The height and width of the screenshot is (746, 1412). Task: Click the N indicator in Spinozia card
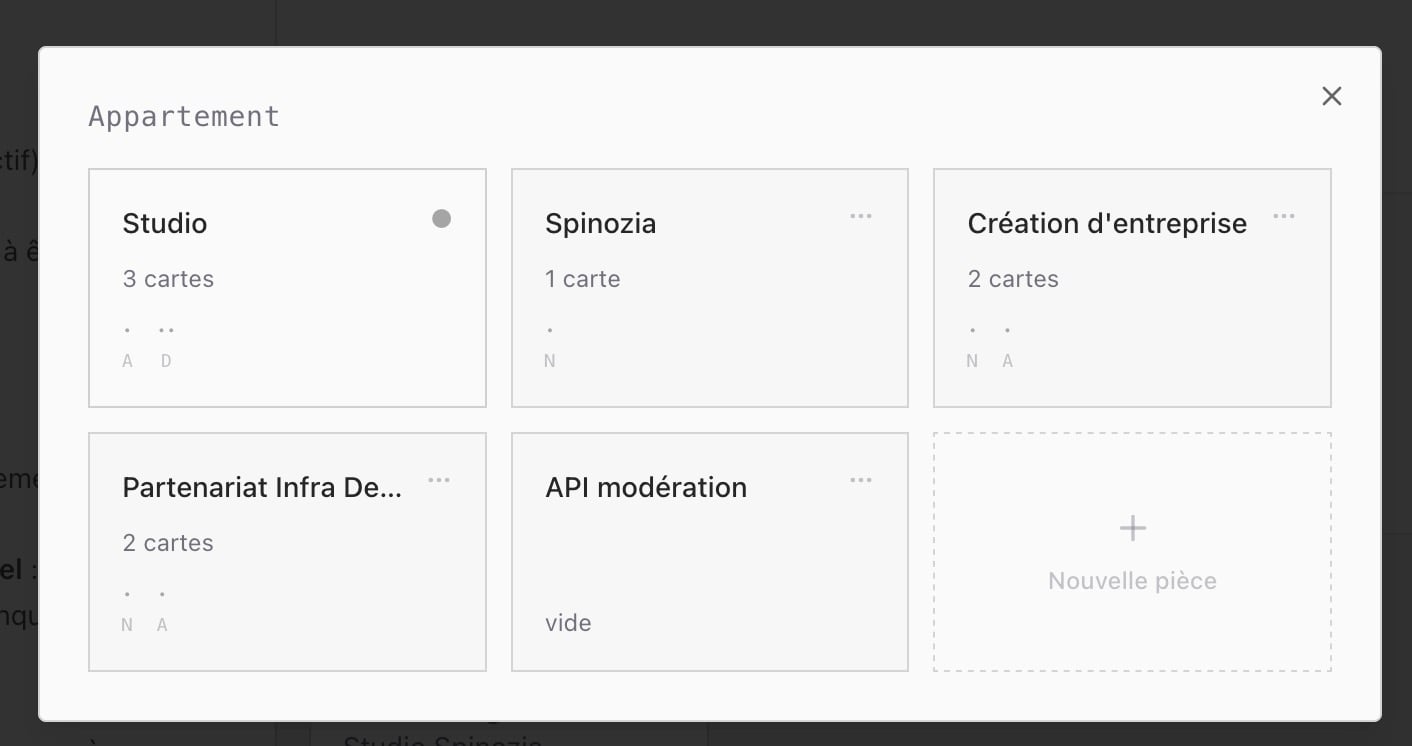[x=550, y=361]
